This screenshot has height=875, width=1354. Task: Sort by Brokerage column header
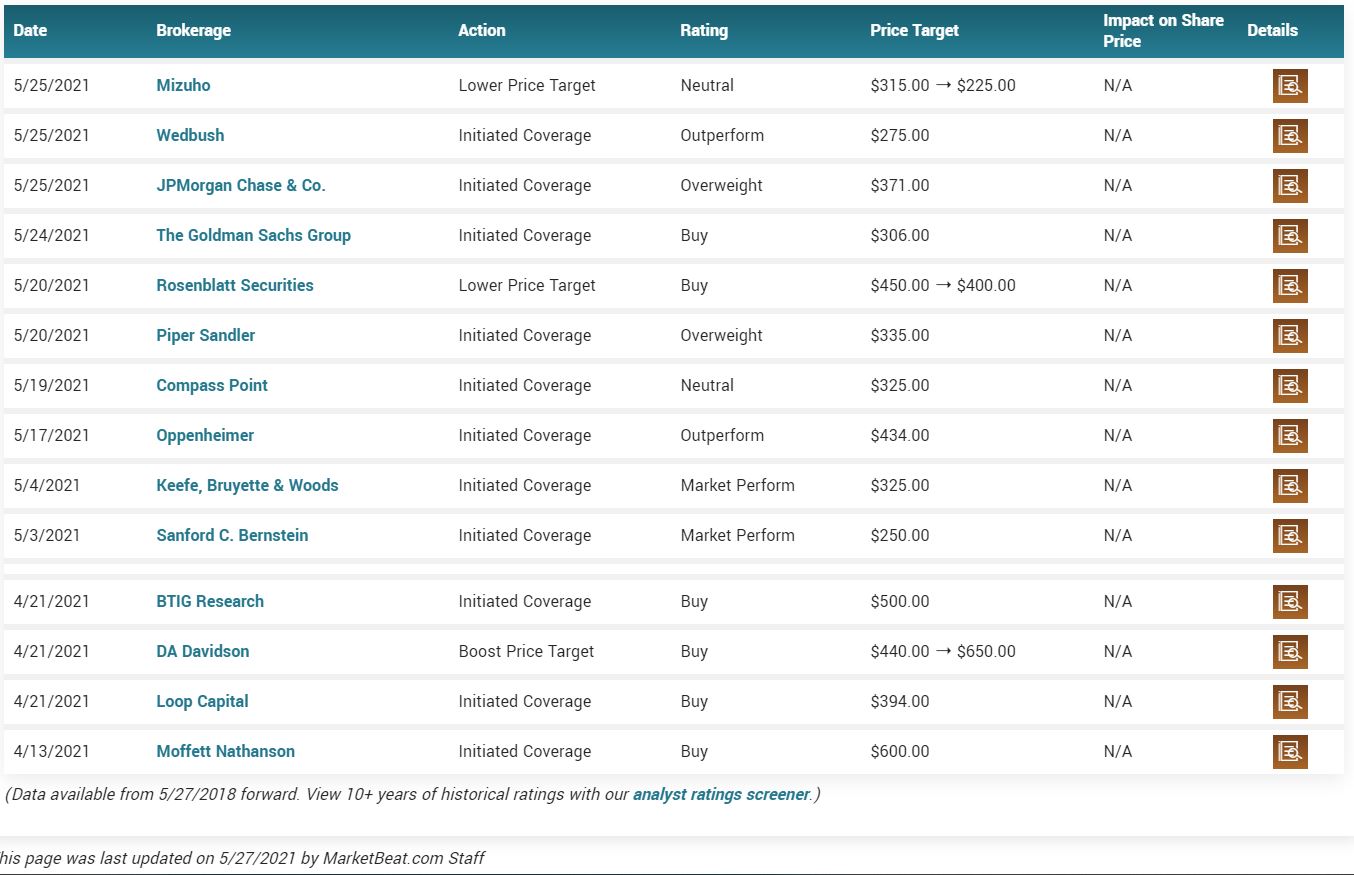[x=193, y=30]
